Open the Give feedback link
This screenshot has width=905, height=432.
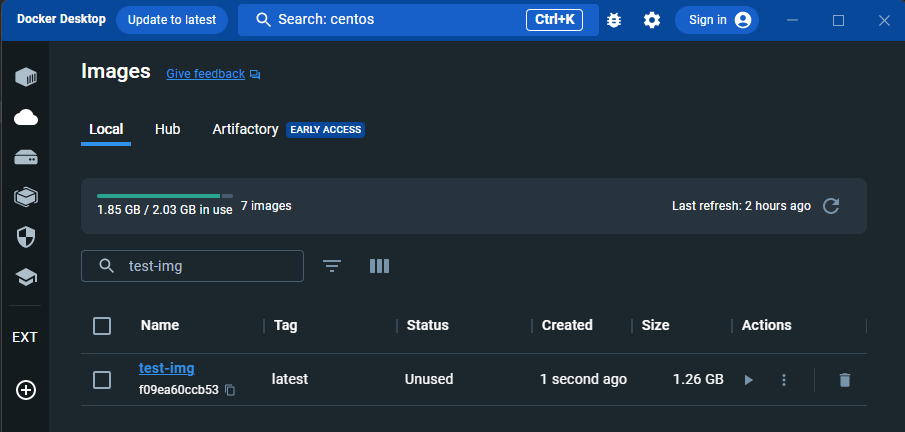(205, 74)
